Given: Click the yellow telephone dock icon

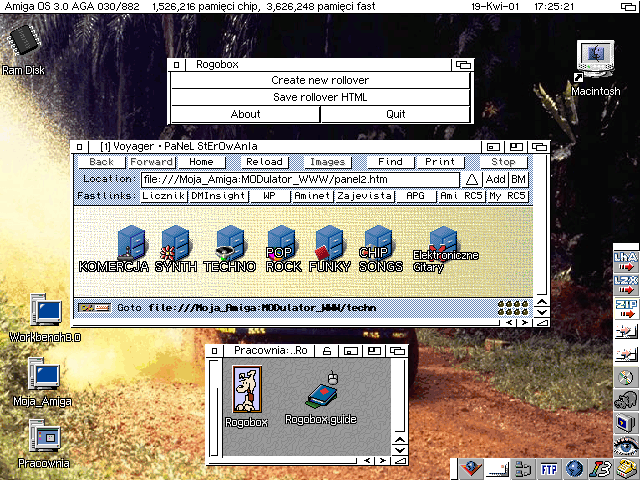Looking at the screenshot, I should point(627,469).
